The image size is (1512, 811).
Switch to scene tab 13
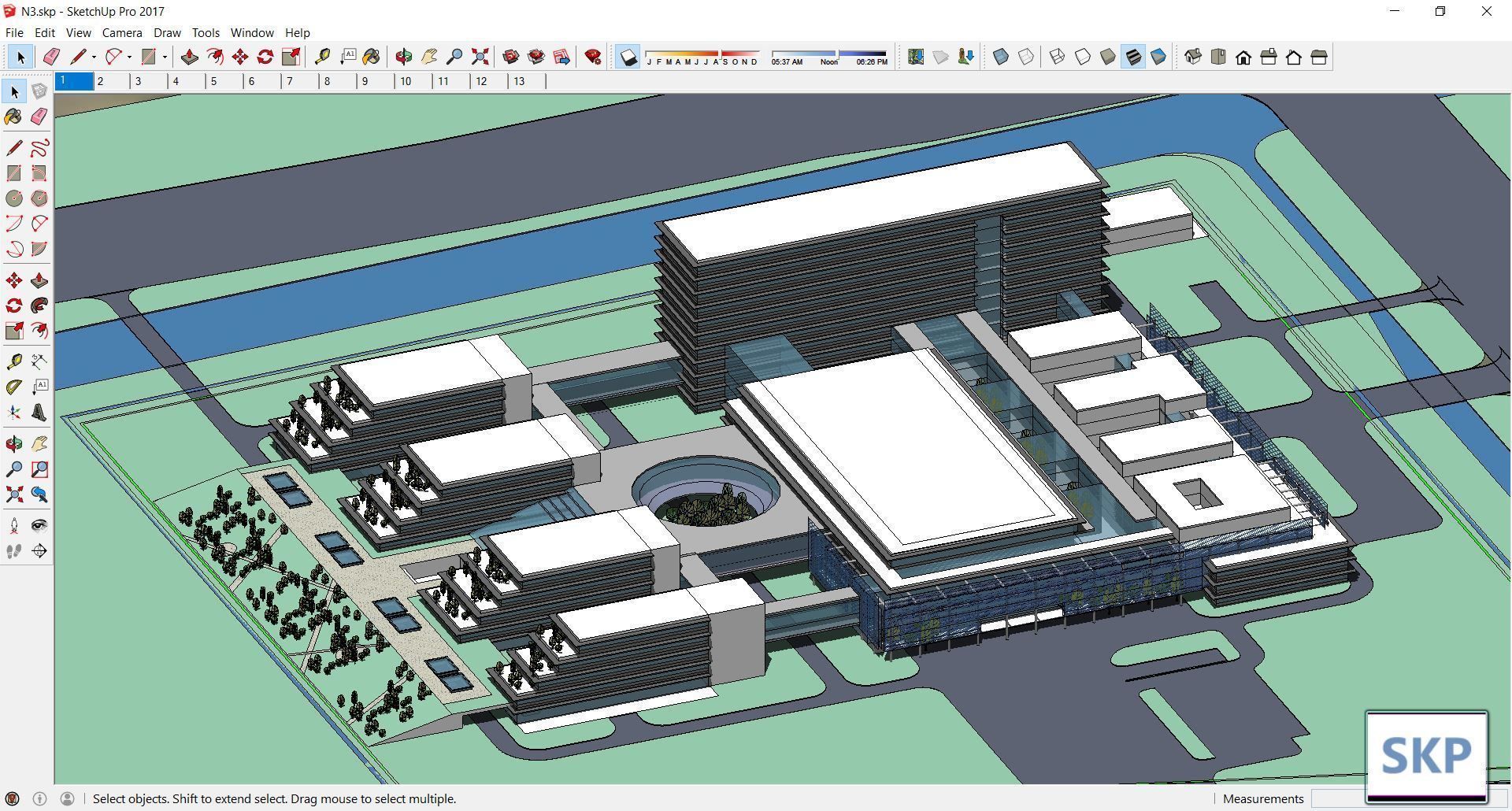527,81
